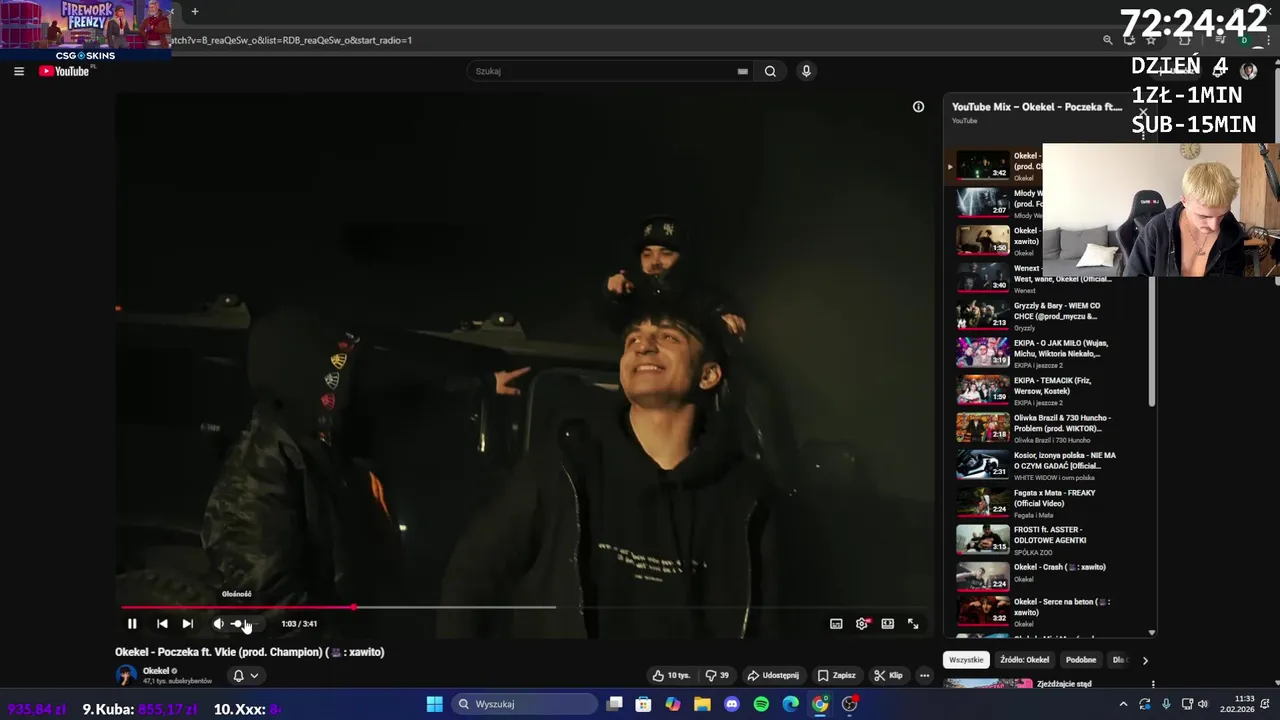This screenshot has width=1280, height=720.
Task: Select the Źródło: Okekel filter chip
Action: pos(1025,660)
